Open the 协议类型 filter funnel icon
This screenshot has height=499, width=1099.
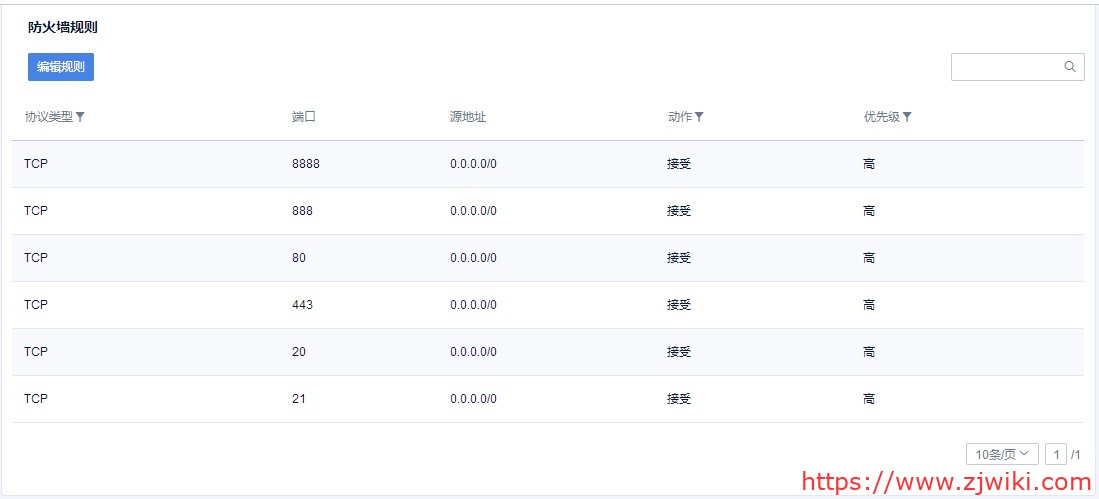point(80,117)
